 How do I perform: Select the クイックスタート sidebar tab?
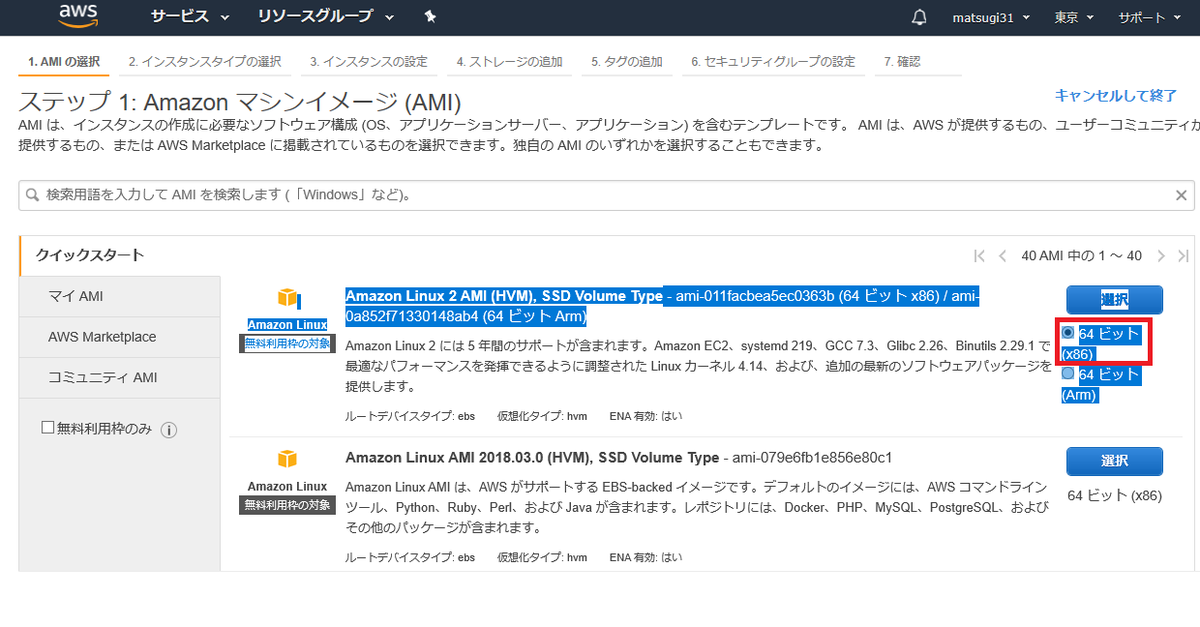120,255
